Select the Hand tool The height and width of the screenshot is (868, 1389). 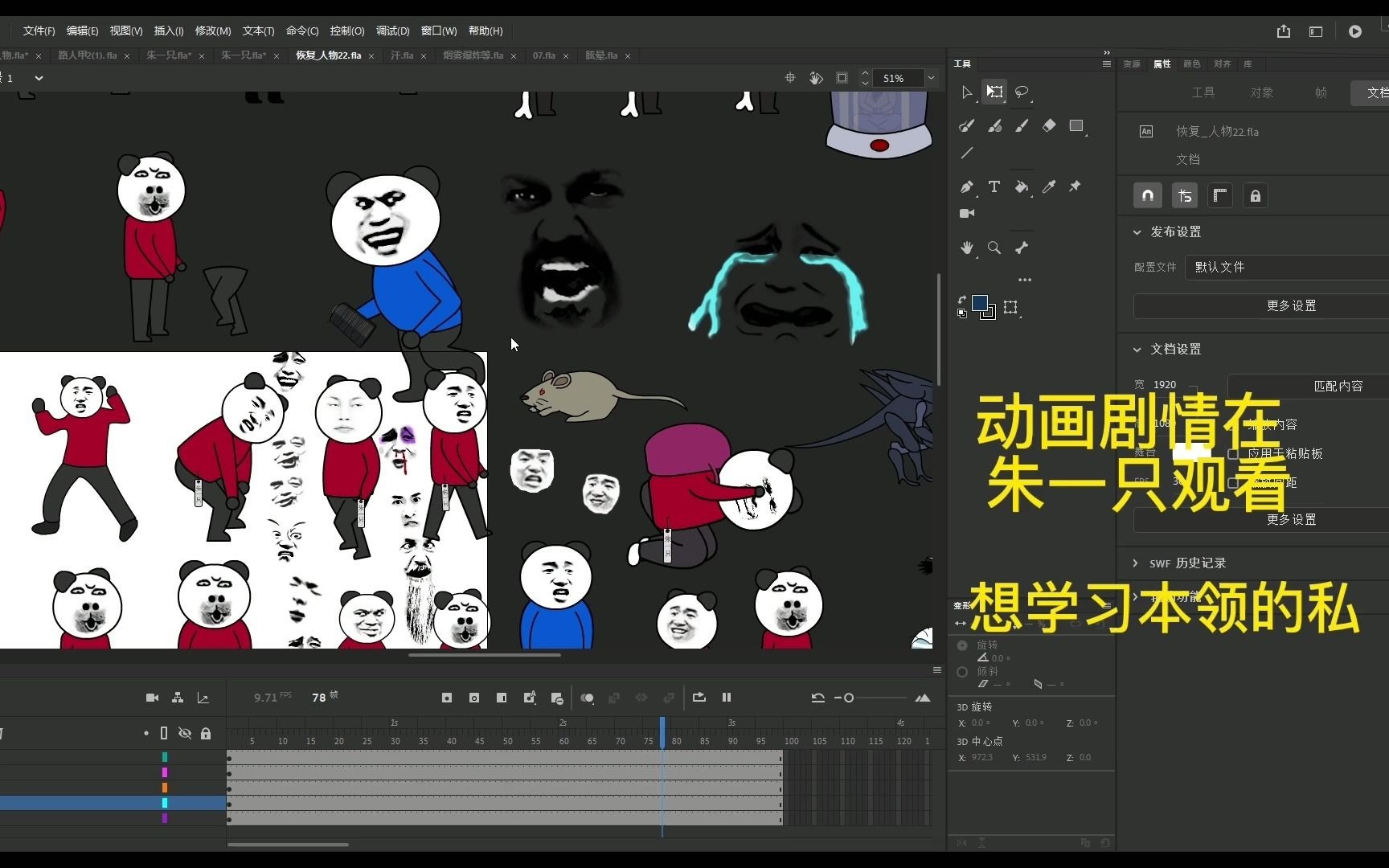click(x=967, y=248)
